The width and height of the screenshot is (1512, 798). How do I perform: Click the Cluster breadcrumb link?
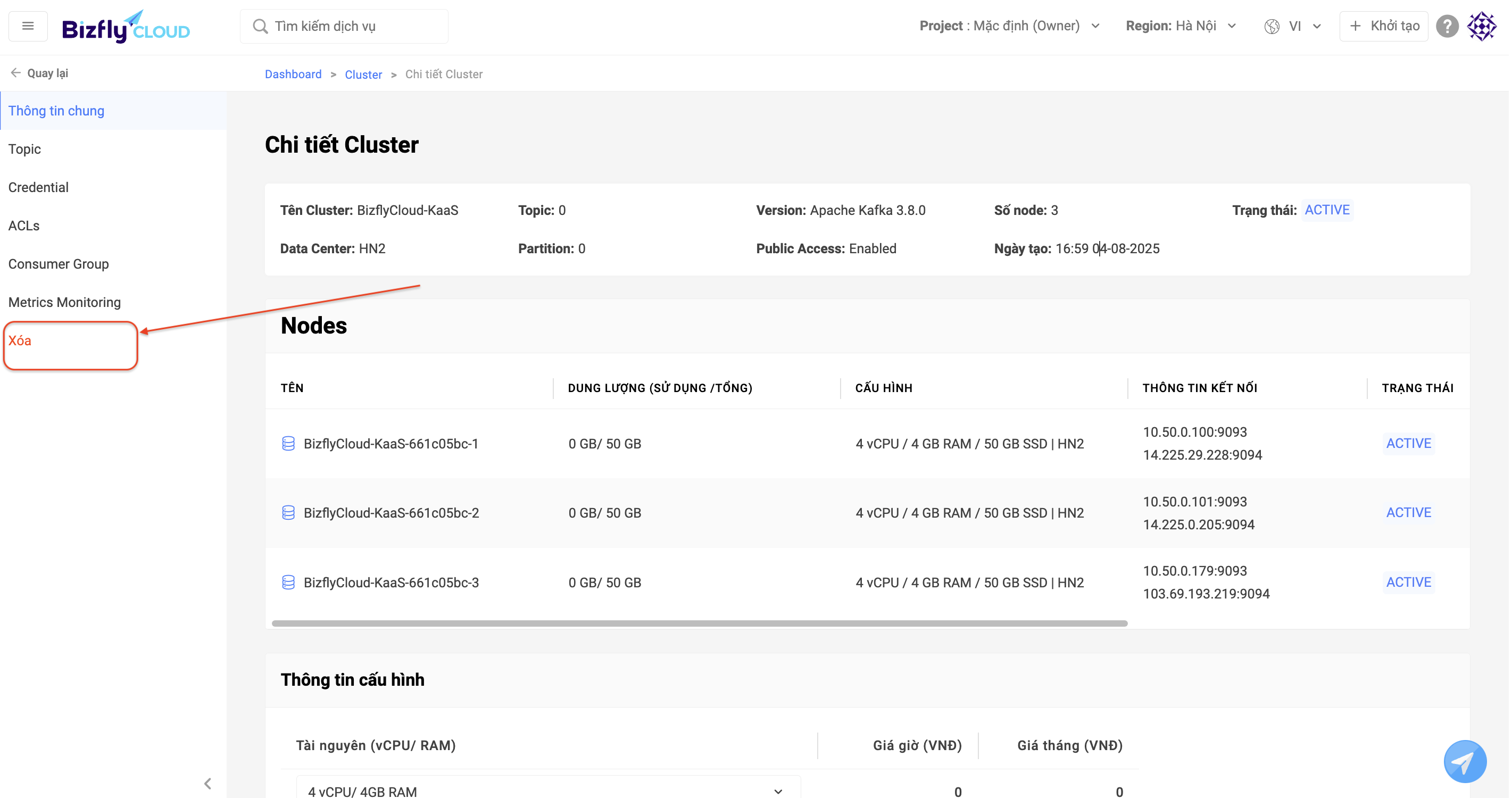pyautogui.click(x=363, y=74)
